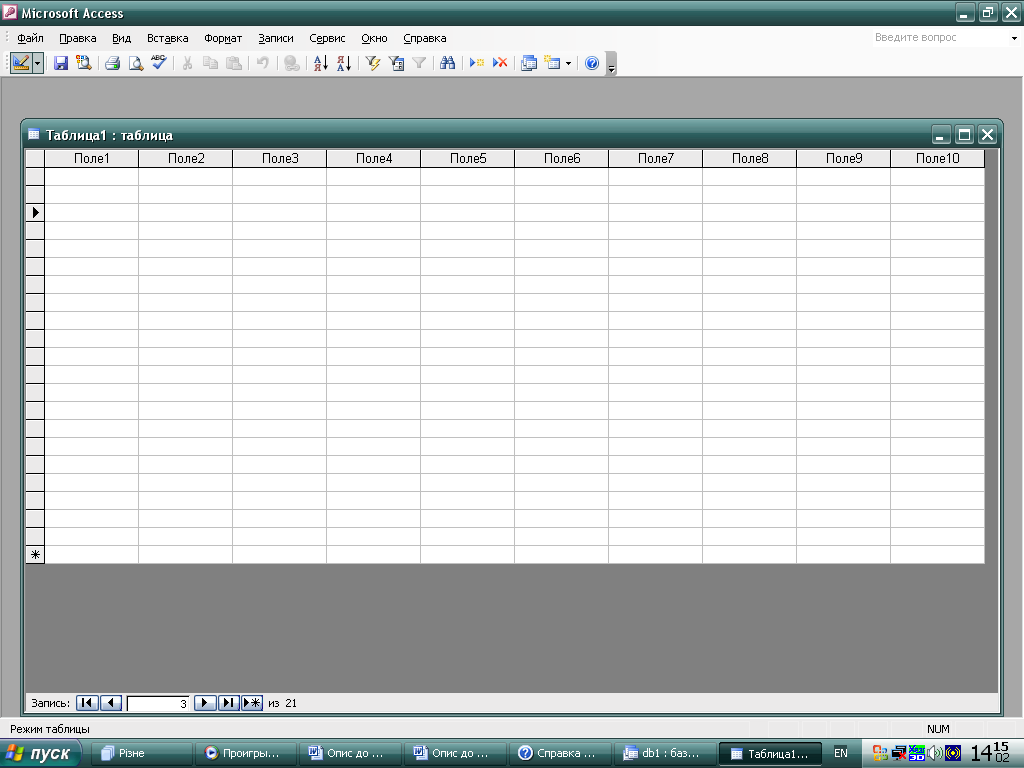Screen dimensions: 1024x768
Task: Create New Object with the toolbar icon
Action: coord(552,63)
